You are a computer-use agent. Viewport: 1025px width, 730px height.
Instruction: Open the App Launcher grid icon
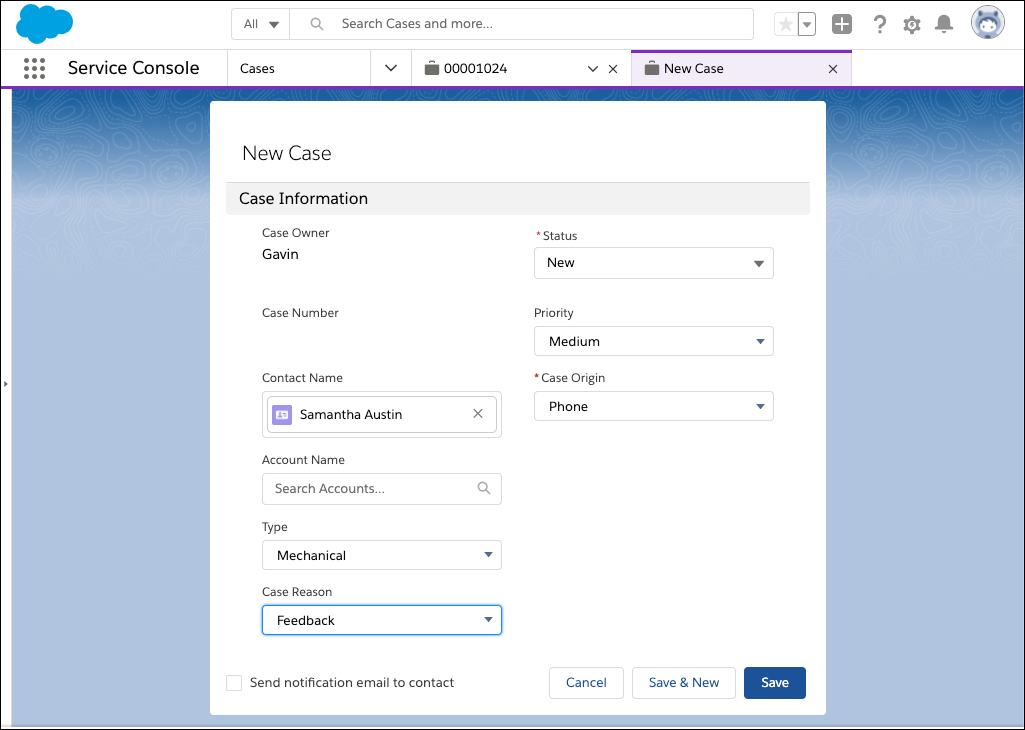point(34,69)
